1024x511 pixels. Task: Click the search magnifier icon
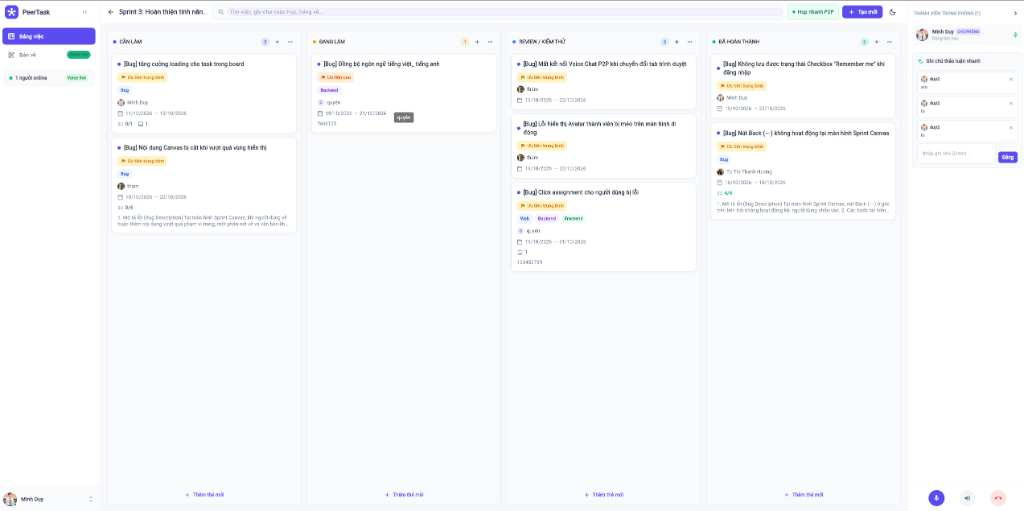coord(221,12)
